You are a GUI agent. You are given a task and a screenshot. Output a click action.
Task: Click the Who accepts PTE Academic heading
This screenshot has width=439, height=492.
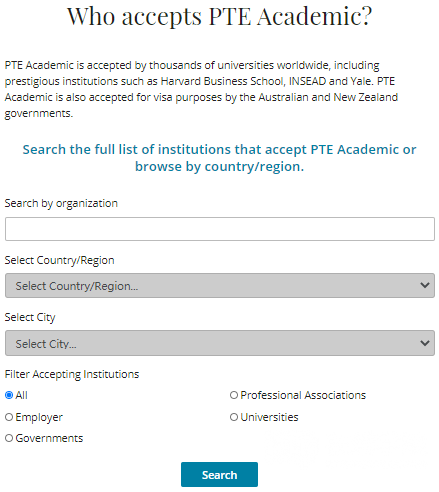click(x=220, y=16)
